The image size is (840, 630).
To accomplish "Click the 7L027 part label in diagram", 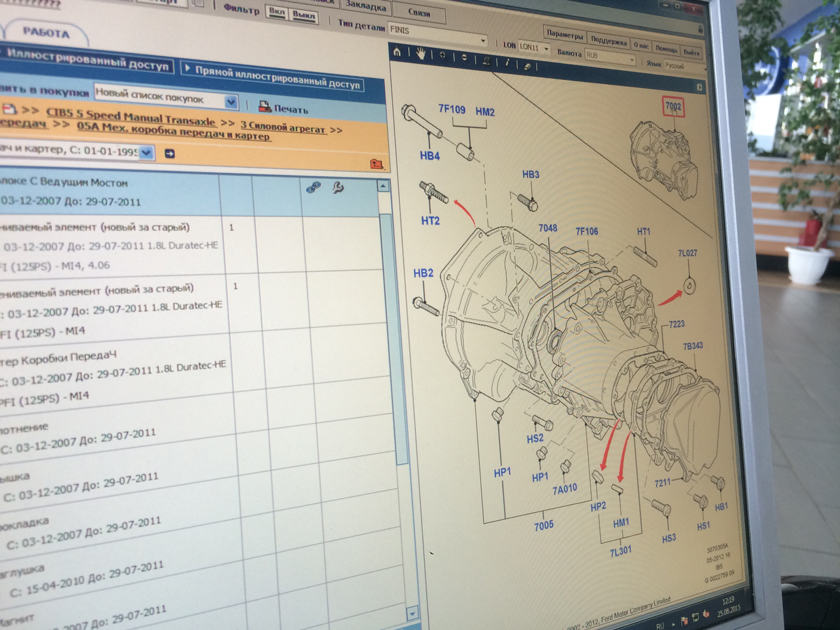I will coord(687,253).
